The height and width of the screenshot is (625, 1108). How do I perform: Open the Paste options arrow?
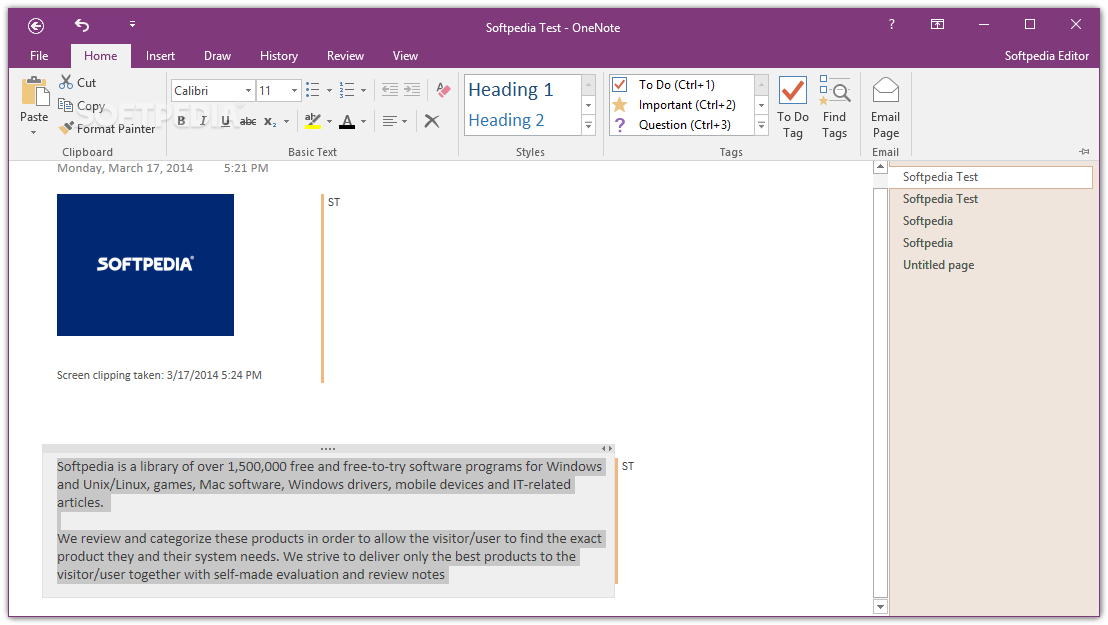[33, 132]
